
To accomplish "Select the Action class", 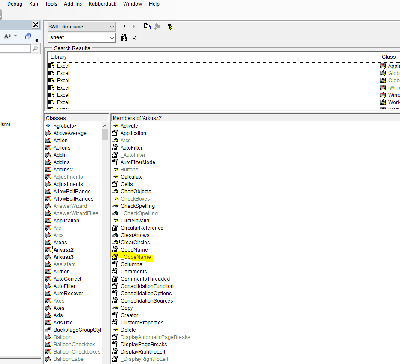I will [x=60, y=140].
